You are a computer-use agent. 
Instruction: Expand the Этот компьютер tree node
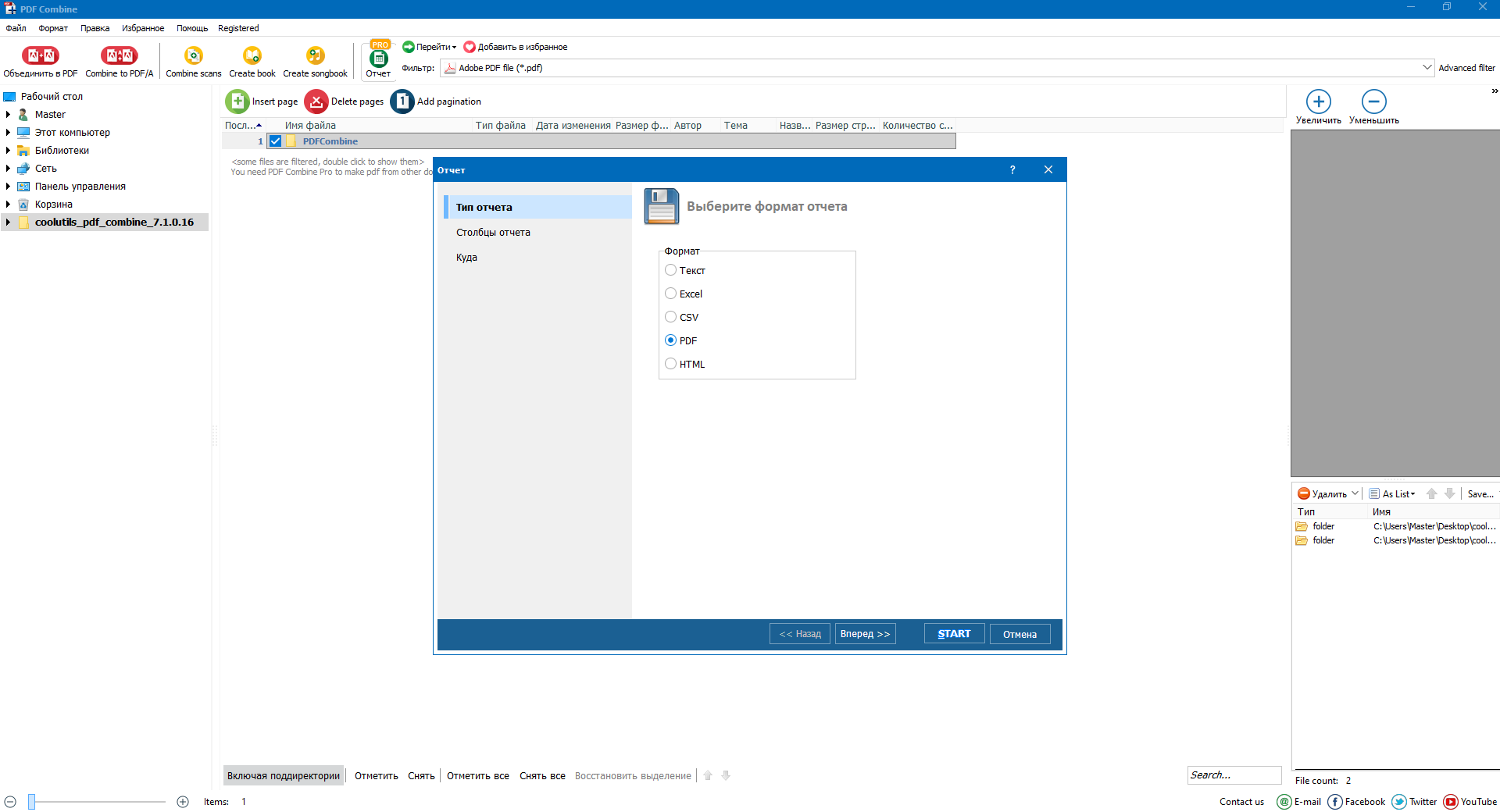pyautogui.click(x=8, y=133)
